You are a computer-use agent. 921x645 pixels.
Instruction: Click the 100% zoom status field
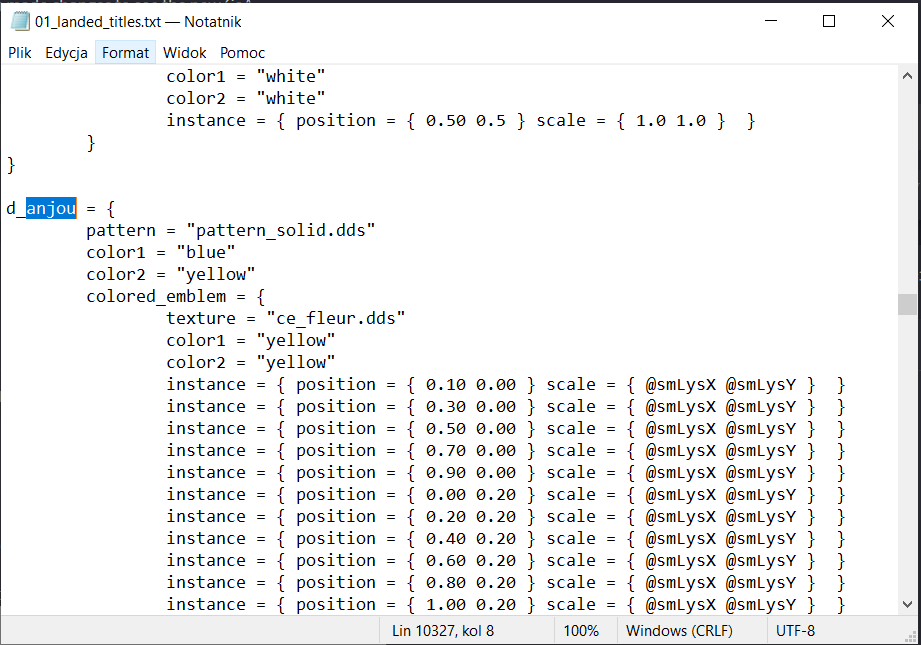click(x=580, y=631)
